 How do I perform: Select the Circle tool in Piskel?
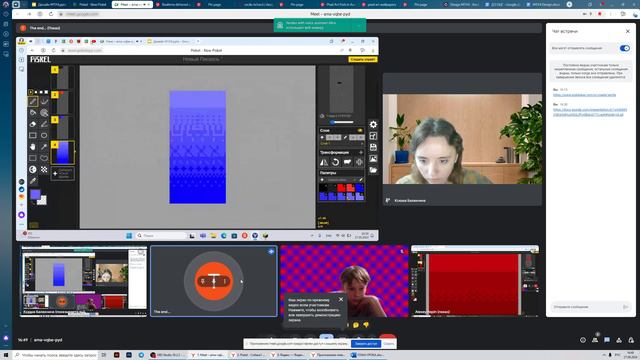pyautogui.click(x=44, y=135)
